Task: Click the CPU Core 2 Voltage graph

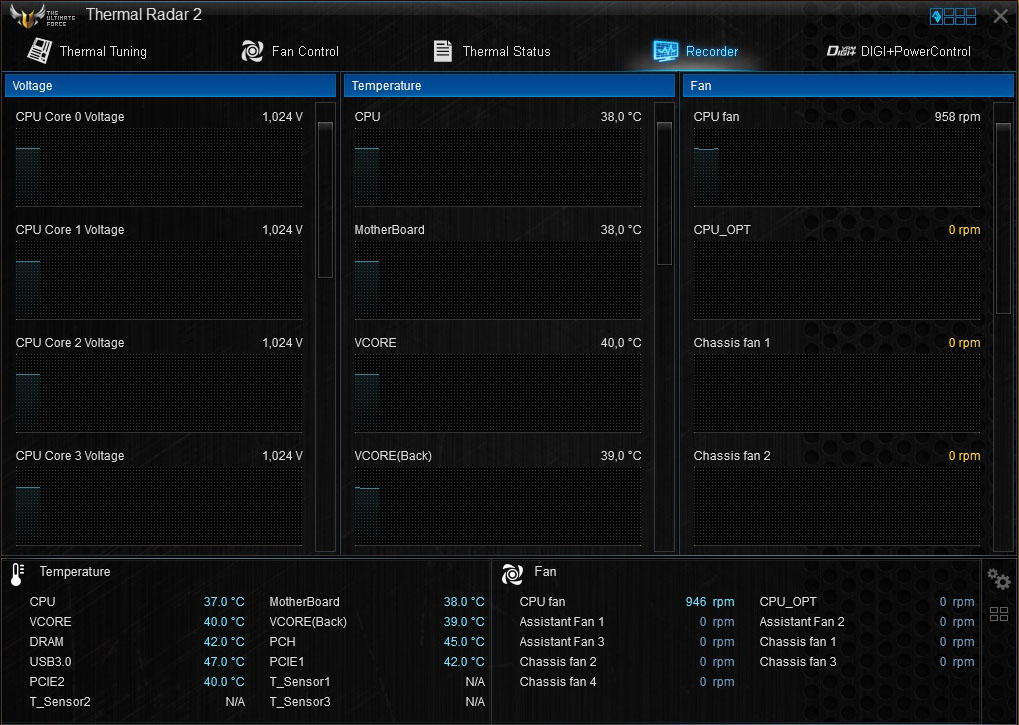Action: 159,393
